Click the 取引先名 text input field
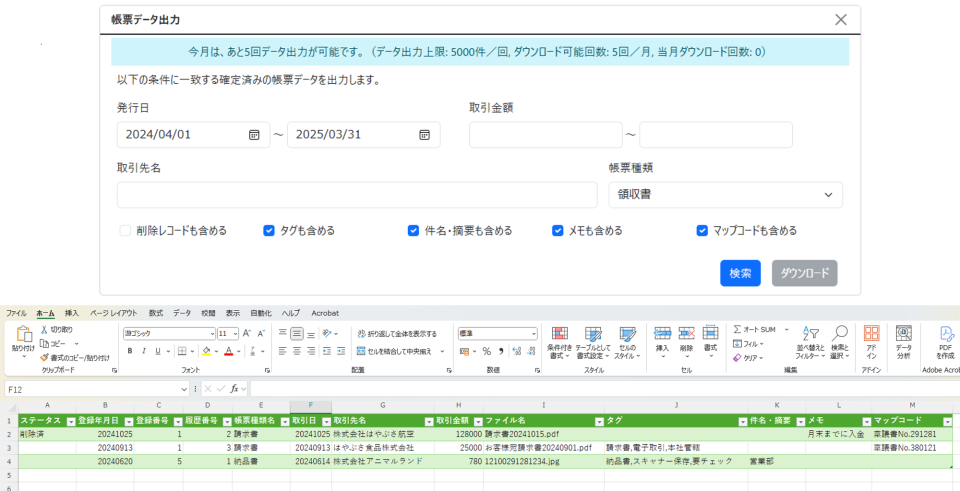Image resolution: width=960 pixels, height=491 pixels. pyautogui.click(x=356, y=195)
